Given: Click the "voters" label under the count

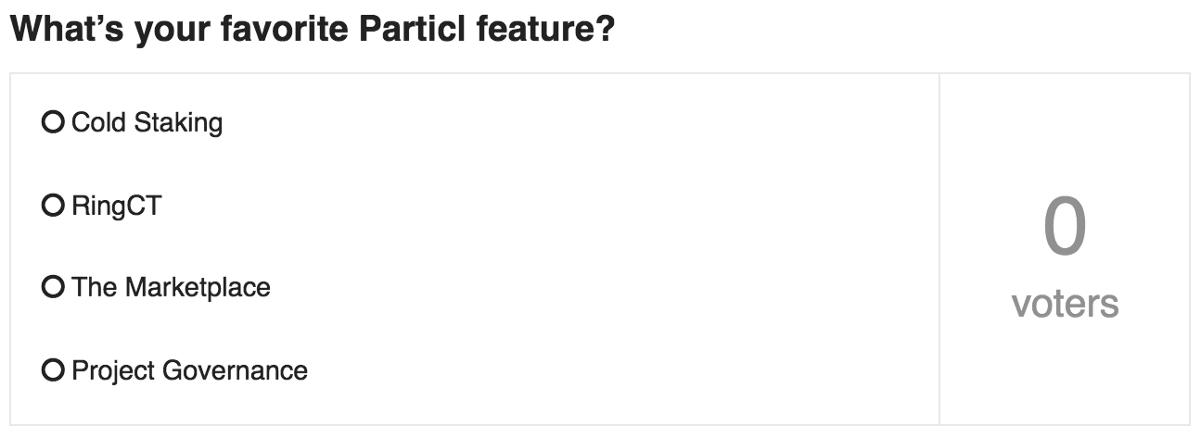Looking at the screenshot, I should point(1064,303).
